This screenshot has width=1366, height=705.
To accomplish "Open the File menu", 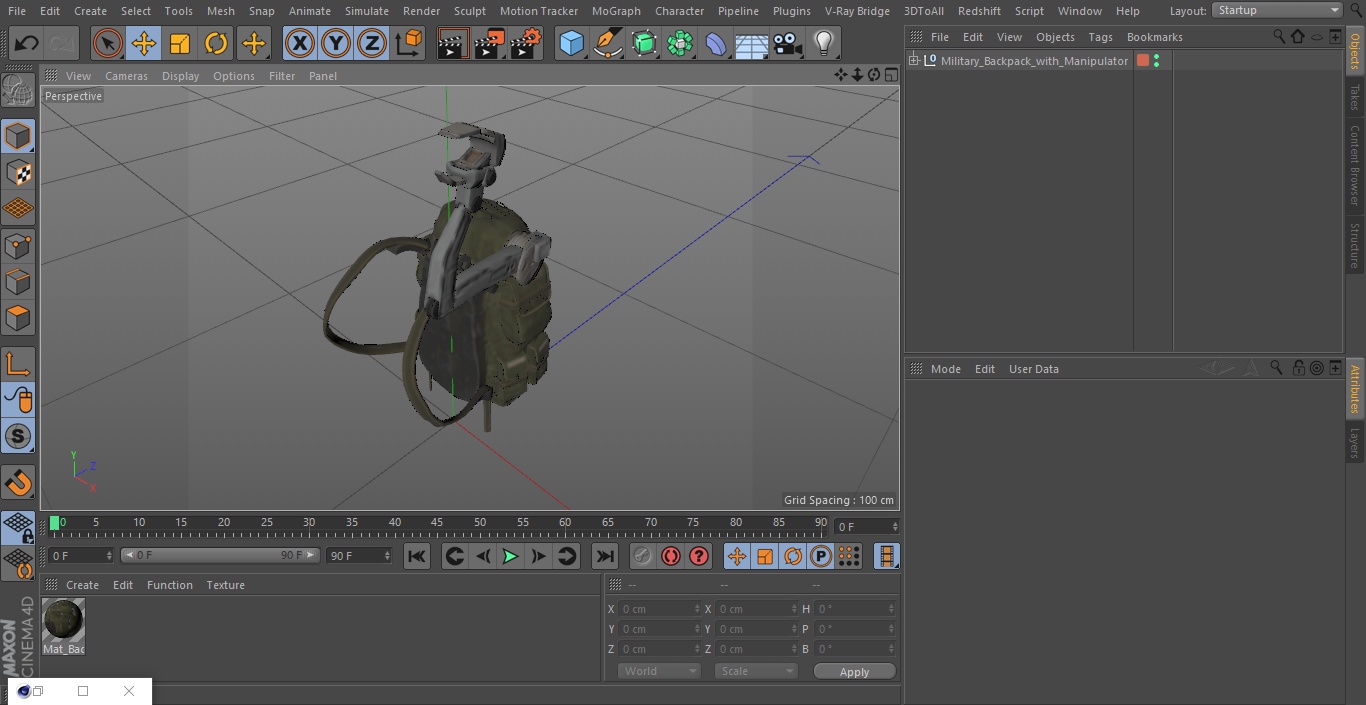I will click(17, 11).
